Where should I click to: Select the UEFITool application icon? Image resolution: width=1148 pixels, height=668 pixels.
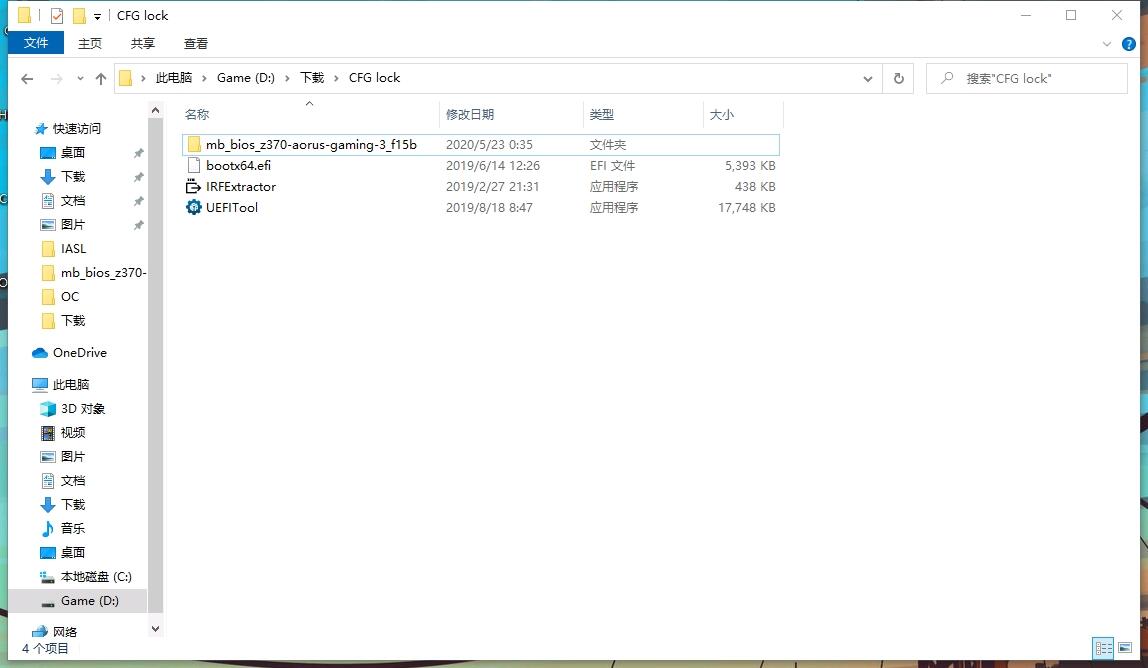click(x=193, y=207)
